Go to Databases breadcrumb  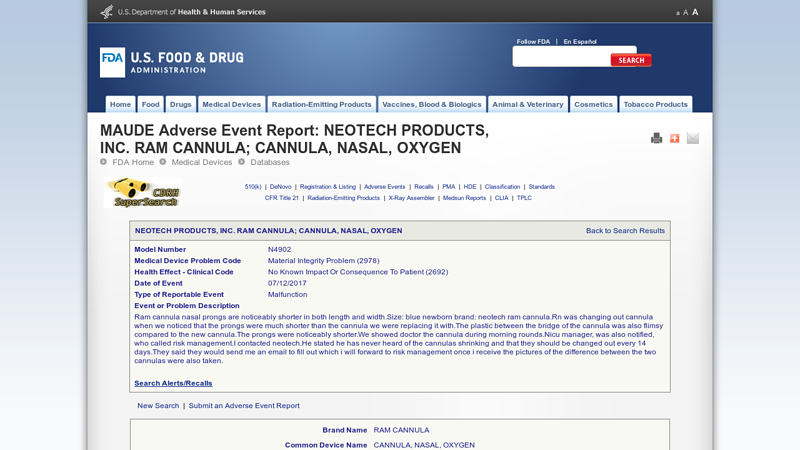click(x=270, y=162)
